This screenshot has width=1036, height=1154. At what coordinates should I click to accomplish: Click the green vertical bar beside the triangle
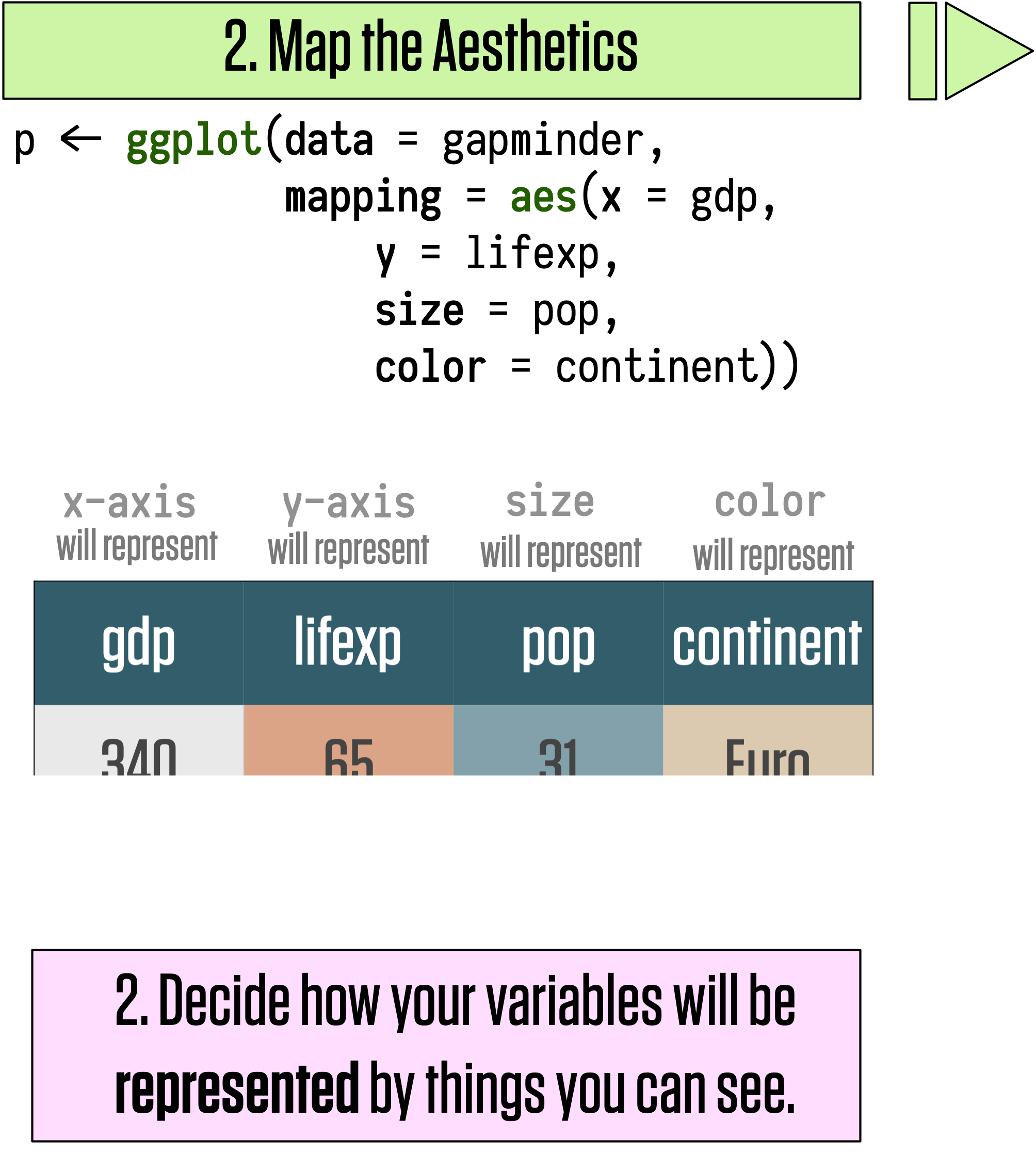click(x=922, y=51)
